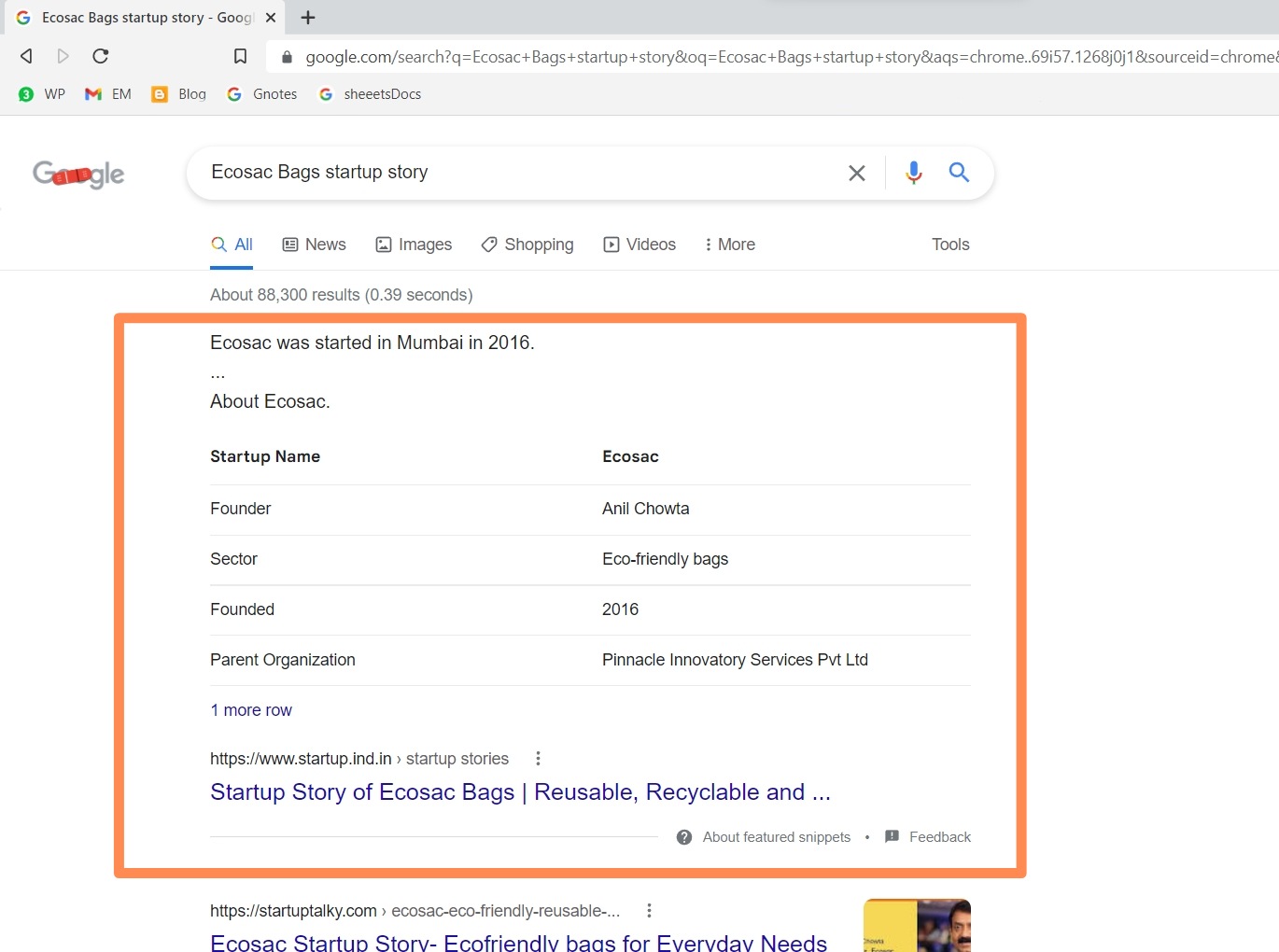This screenshot has width=1279, height=952.
Task: Open the Gnotes bookmark
Action: tap(261, 94)
